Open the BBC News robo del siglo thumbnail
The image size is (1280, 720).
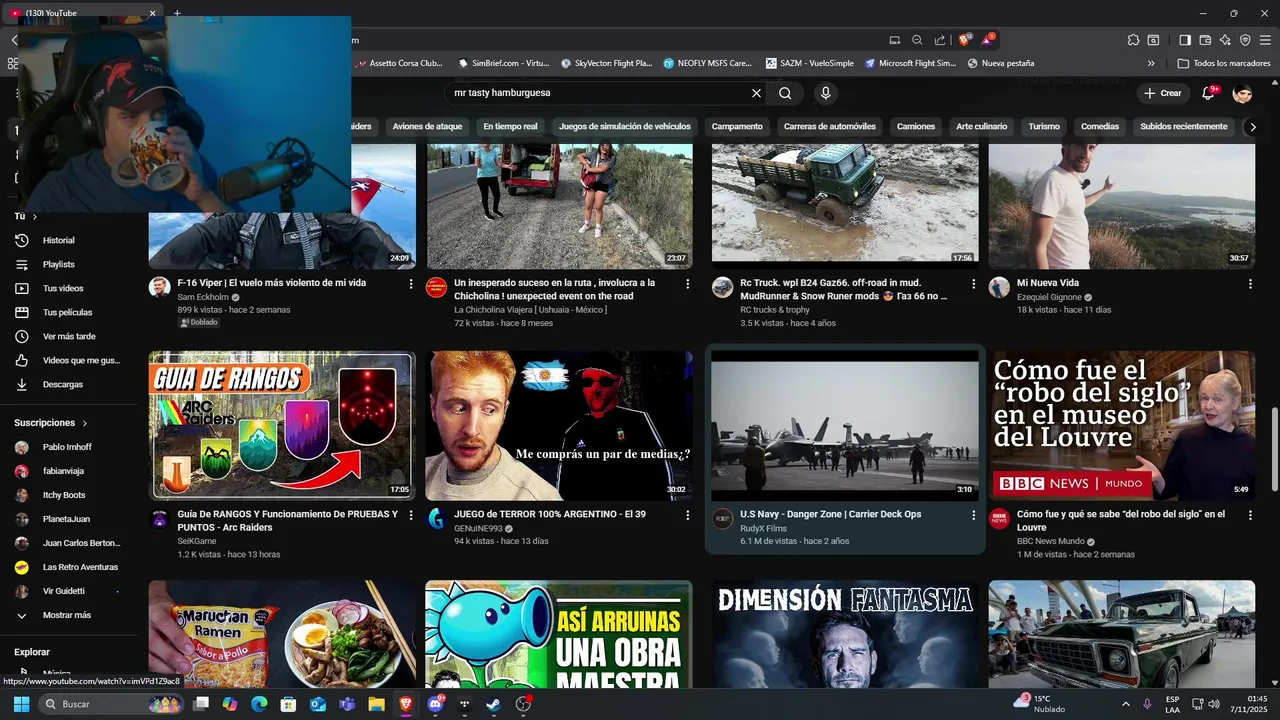click(x=1122, y=426)
